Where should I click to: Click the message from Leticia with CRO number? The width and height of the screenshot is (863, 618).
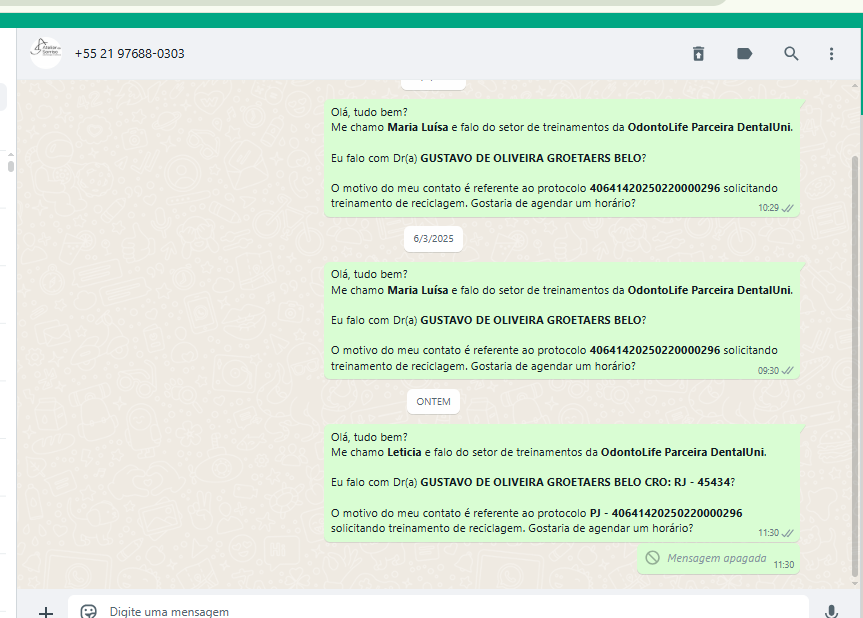pyautogui.click(x=560, y=483)
